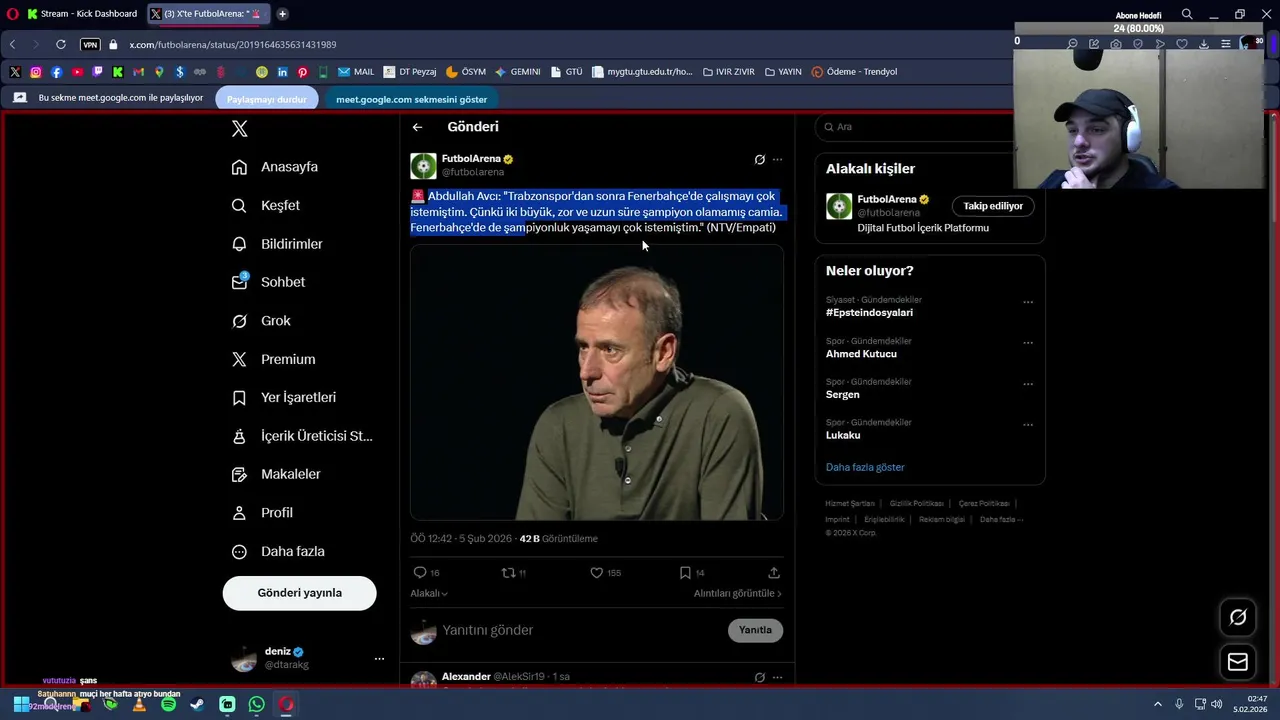Viewport: 1280px width, 720px height.
Task: Open the X logo home icon
Action: pyautogui.click(x=239, y=128)
